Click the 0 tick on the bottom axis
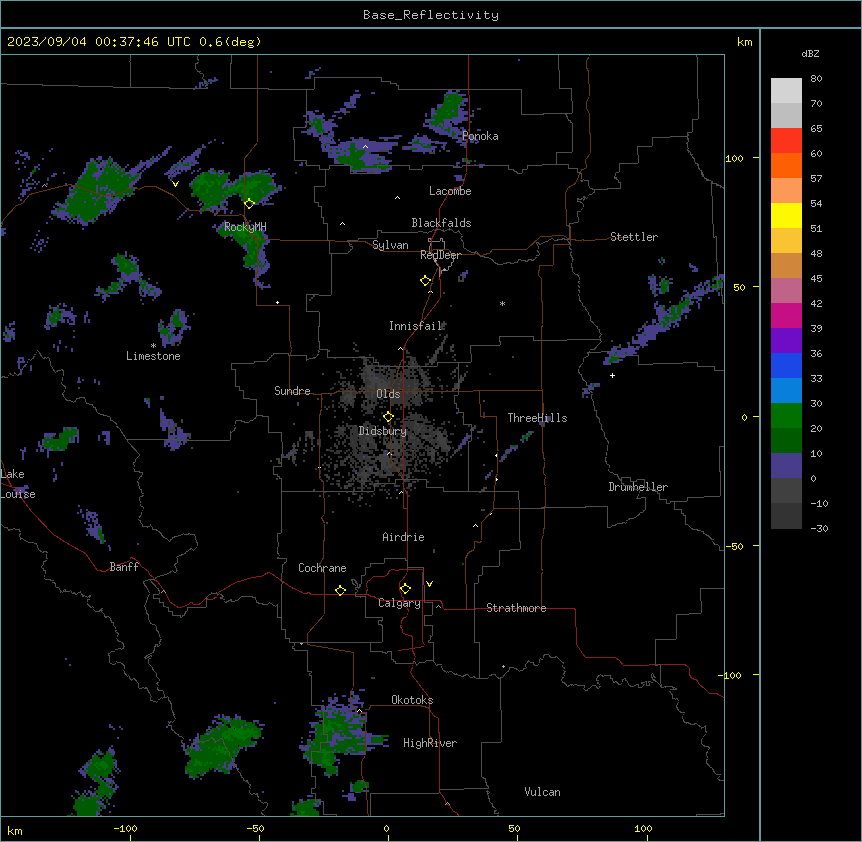Viewport: 862px width, 842px height. pyautogui.click(x=386, y=828)
